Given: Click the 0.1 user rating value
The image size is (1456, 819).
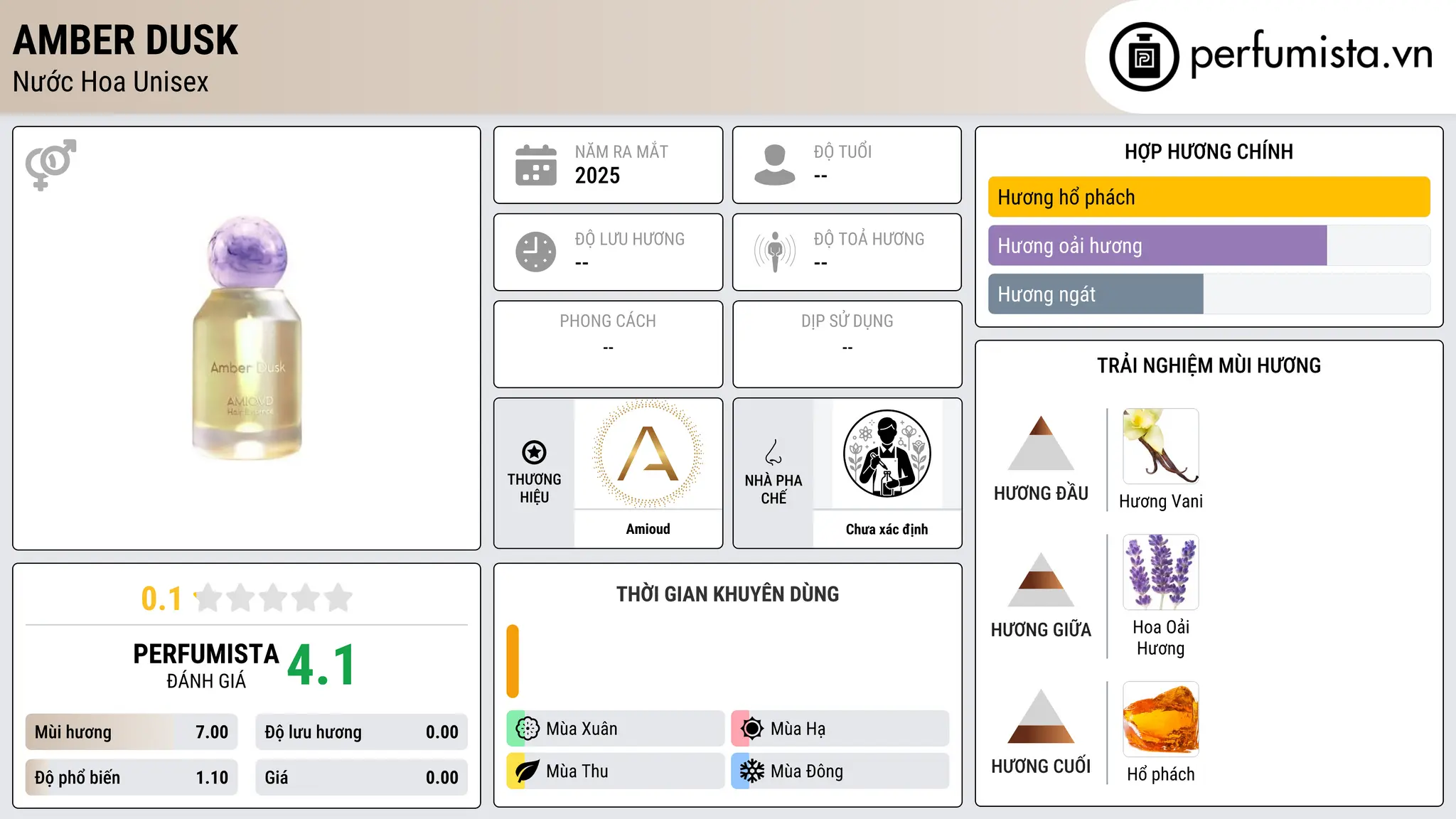Looking at the screenshot, I should 161,599.
